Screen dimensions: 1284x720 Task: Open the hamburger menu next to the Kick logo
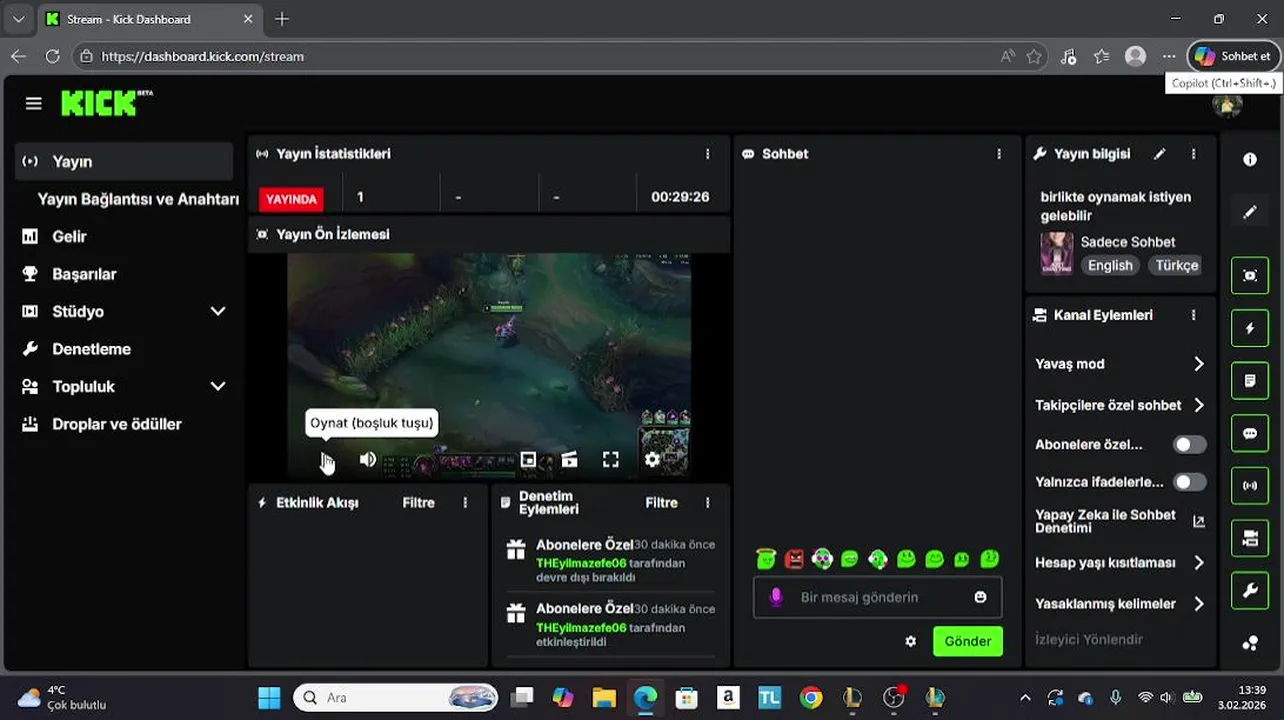coord(34,104)
